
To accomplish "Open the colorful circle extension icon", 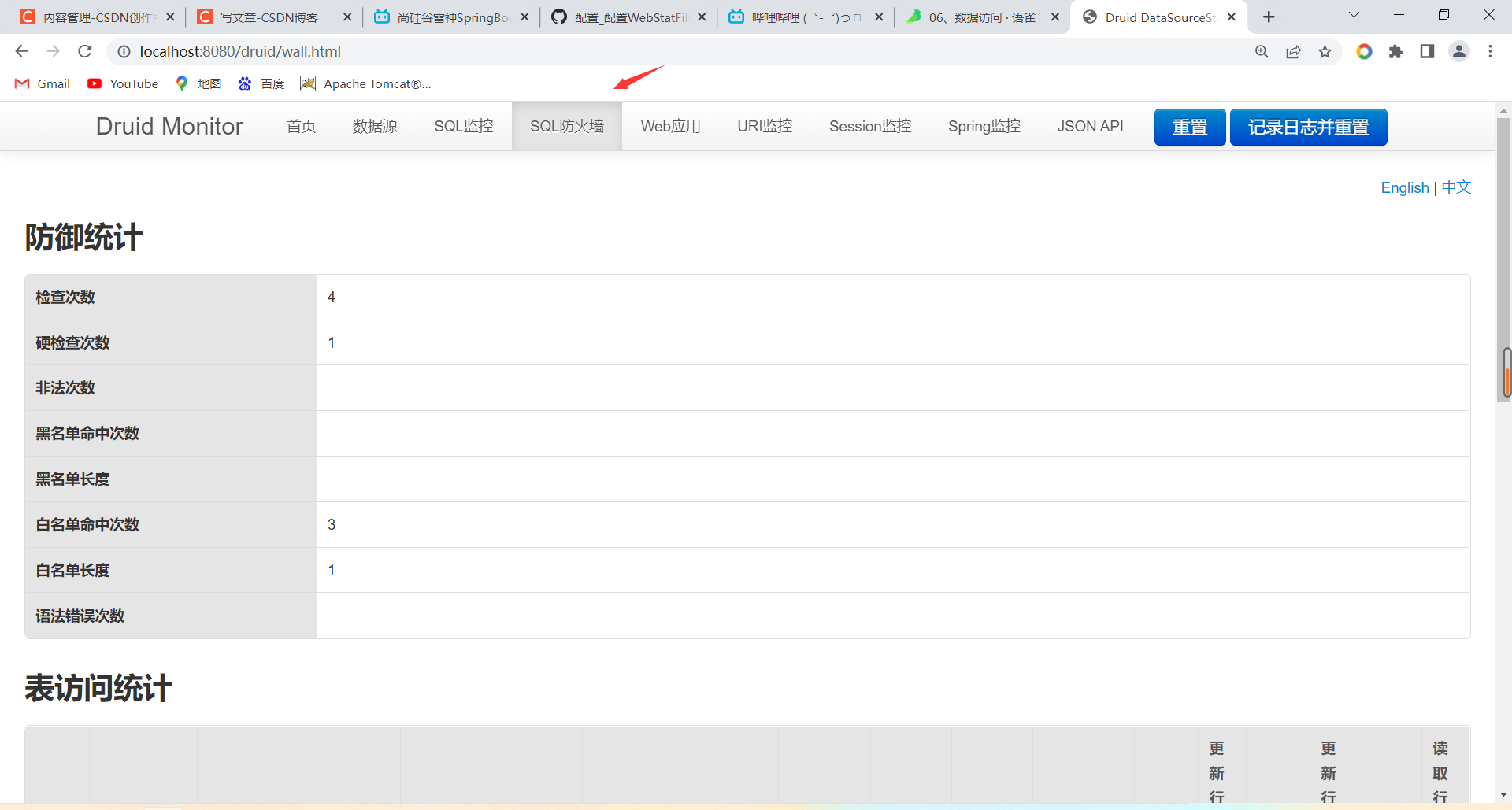I will pyautogui.click(x=1364, y=51).
